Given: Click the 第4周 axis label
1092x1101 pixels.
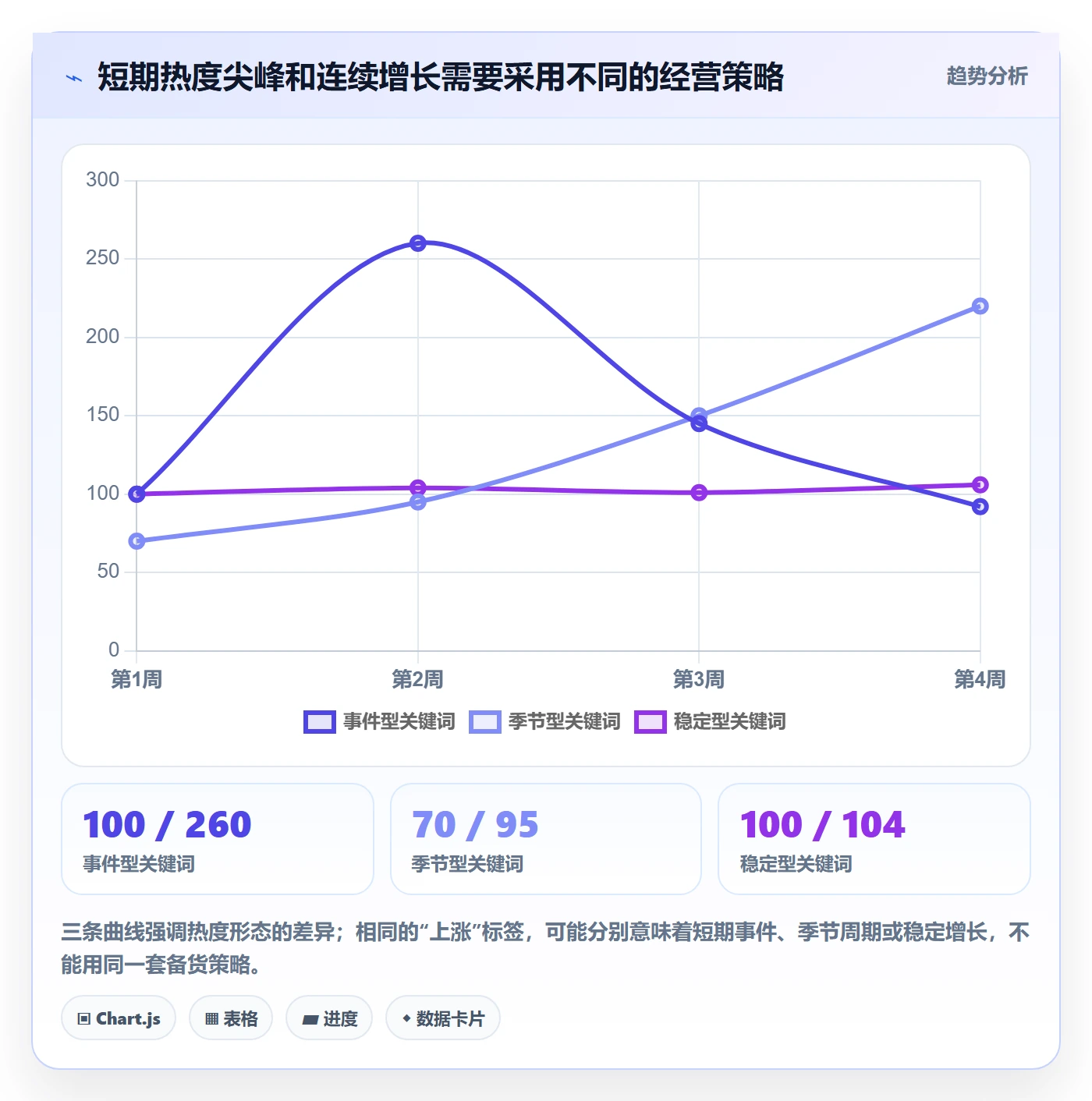Looking at the screenshot, I should [x=980, y=679].
